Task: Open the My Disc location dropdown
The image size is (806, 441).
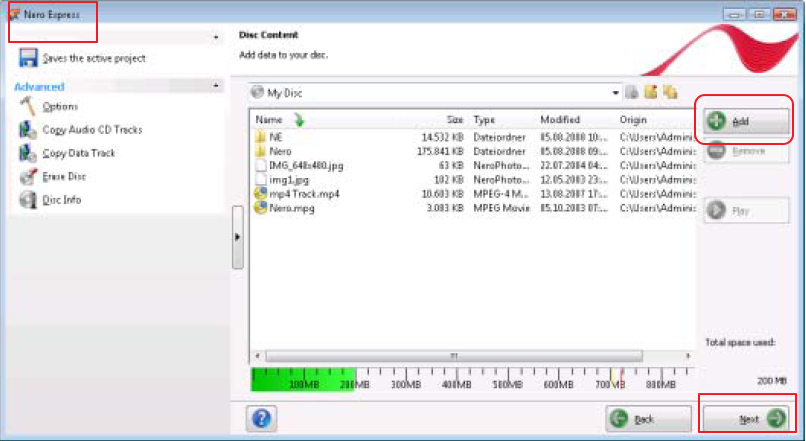Action: [x=615, y=93]
